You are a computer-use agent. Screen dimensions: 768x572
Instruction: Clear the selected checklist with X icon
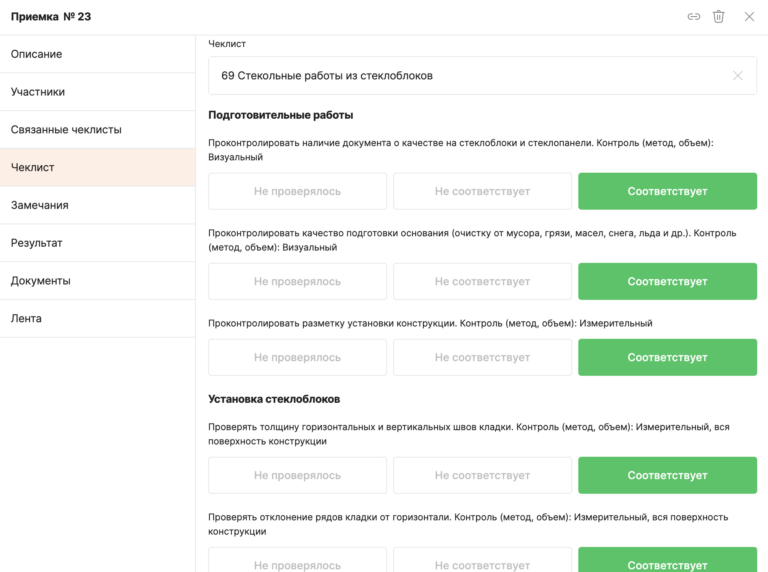click(x=738, y=76)
